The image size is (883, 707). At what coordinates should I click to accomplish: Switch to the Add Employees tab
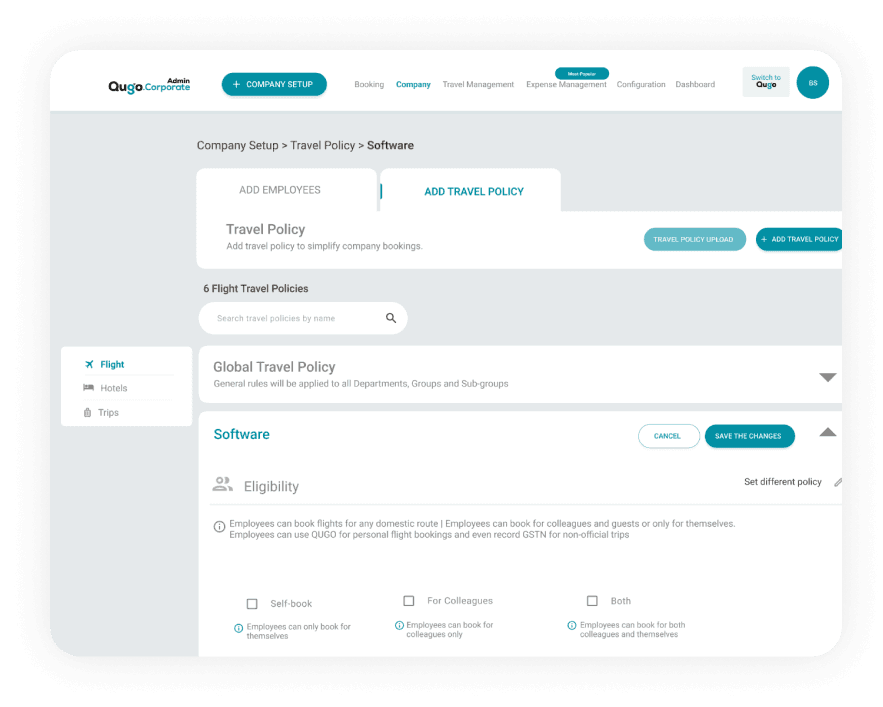(280, 190)
